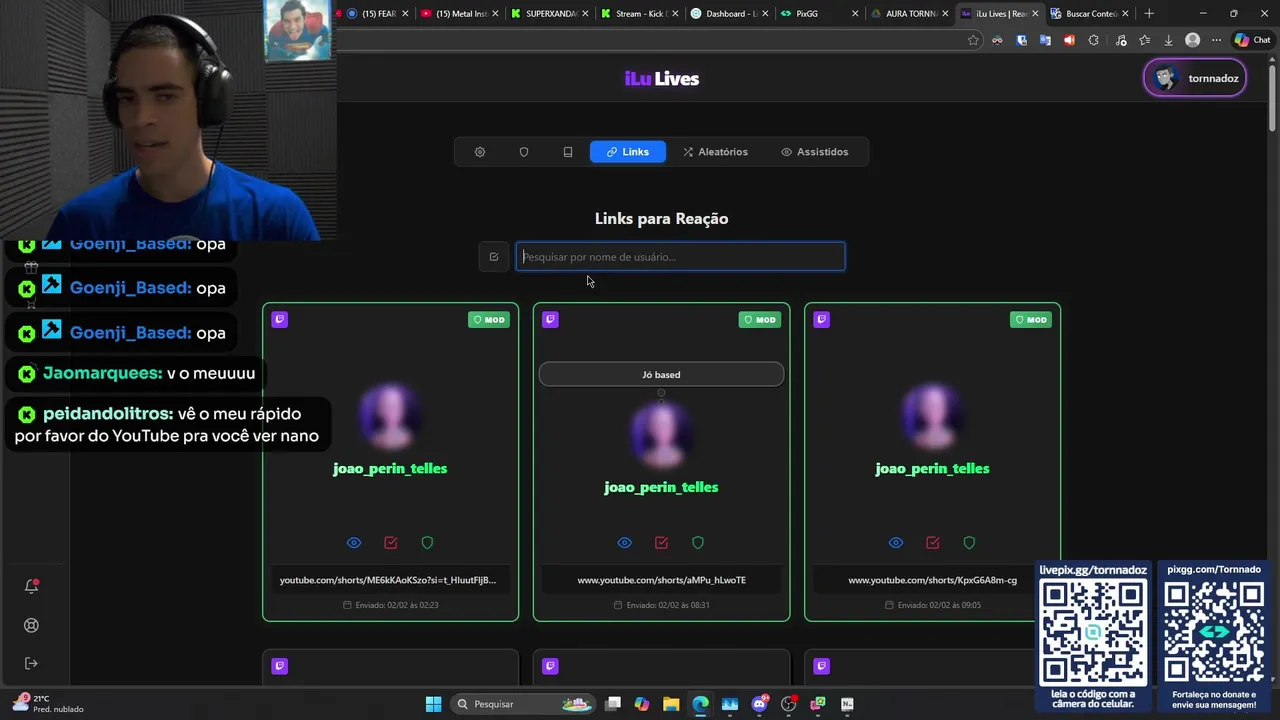This screenshot has height=720, width=1280.
Task: Open a new browser tab
Action: click(x=1149, y=14)
